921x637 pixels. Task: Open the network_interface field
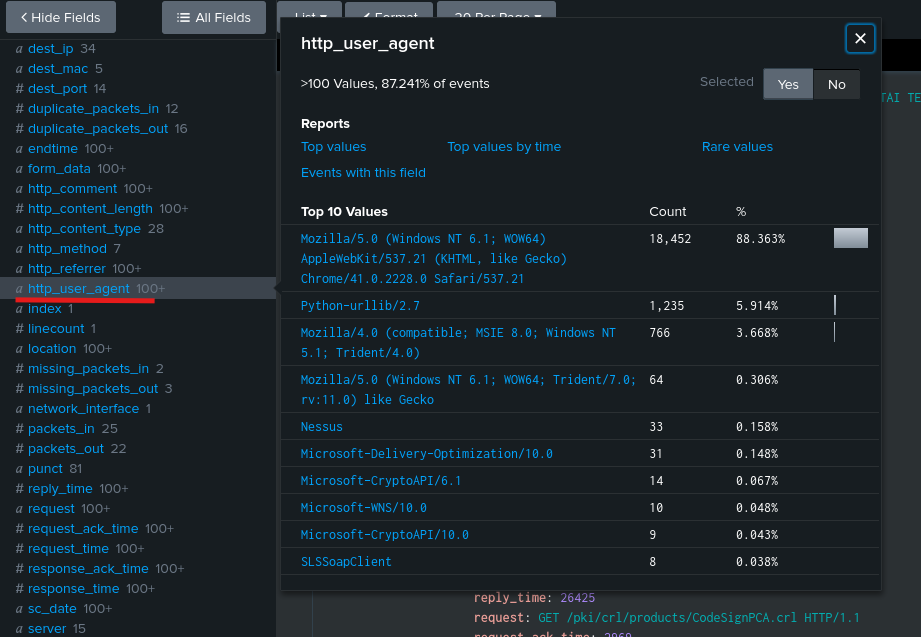[83, 408]
